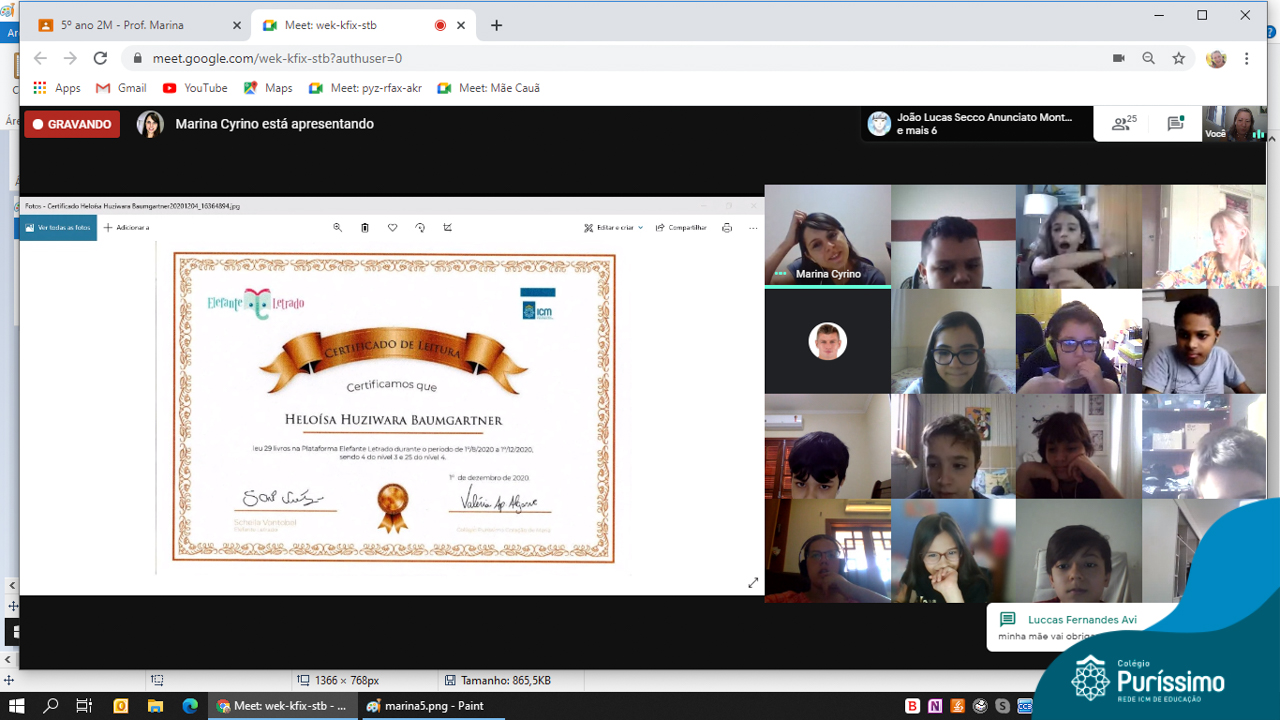The image size is (1280, 720).
Task: Click the 'Compartilhar' share button
Action: [681, 228]
